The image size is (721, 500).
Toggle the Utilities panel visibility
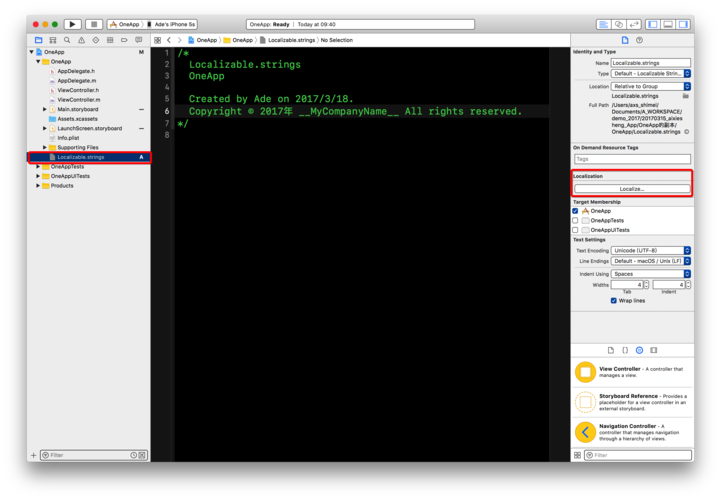683,24
